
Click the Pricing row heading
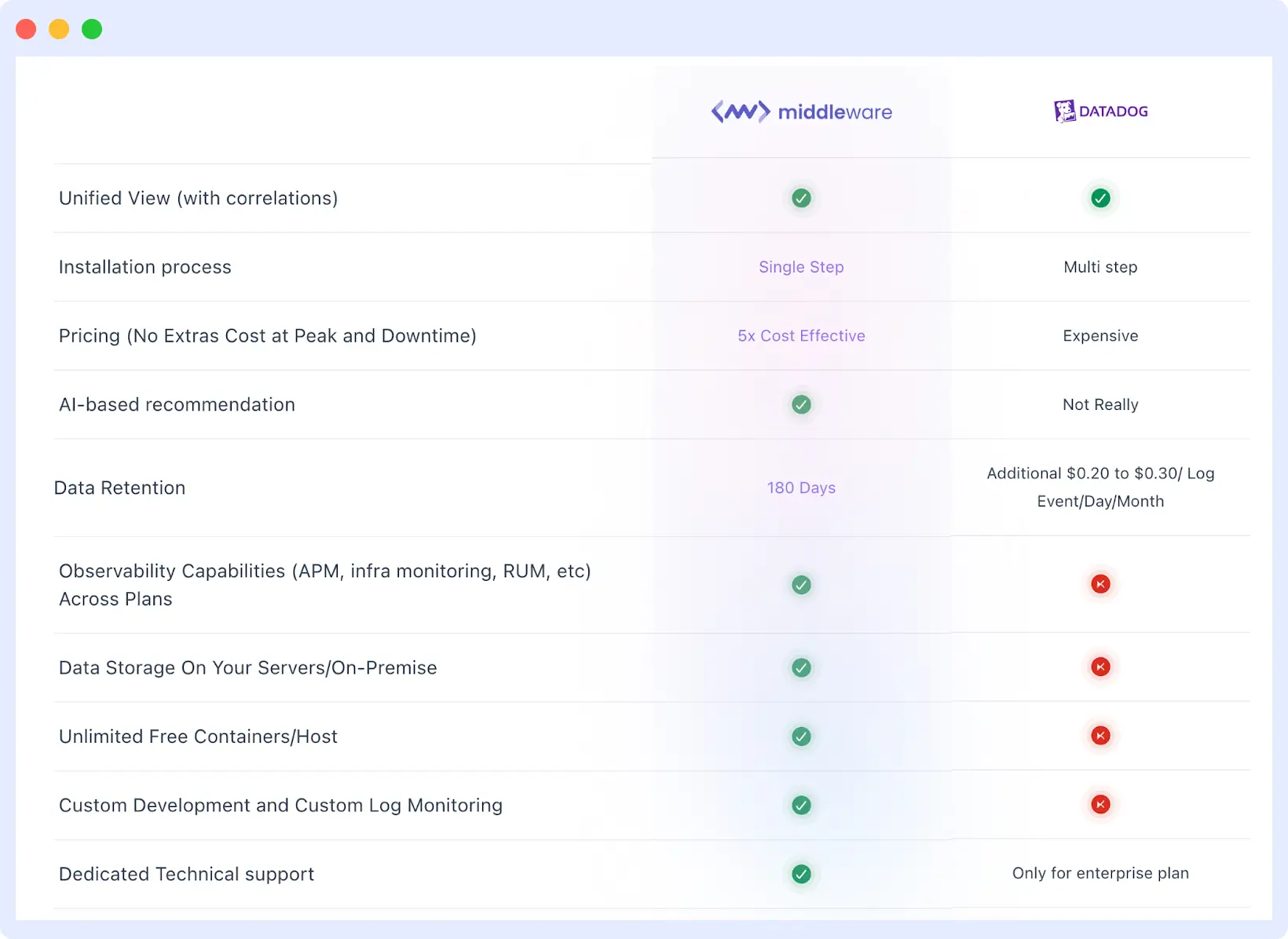267,335
